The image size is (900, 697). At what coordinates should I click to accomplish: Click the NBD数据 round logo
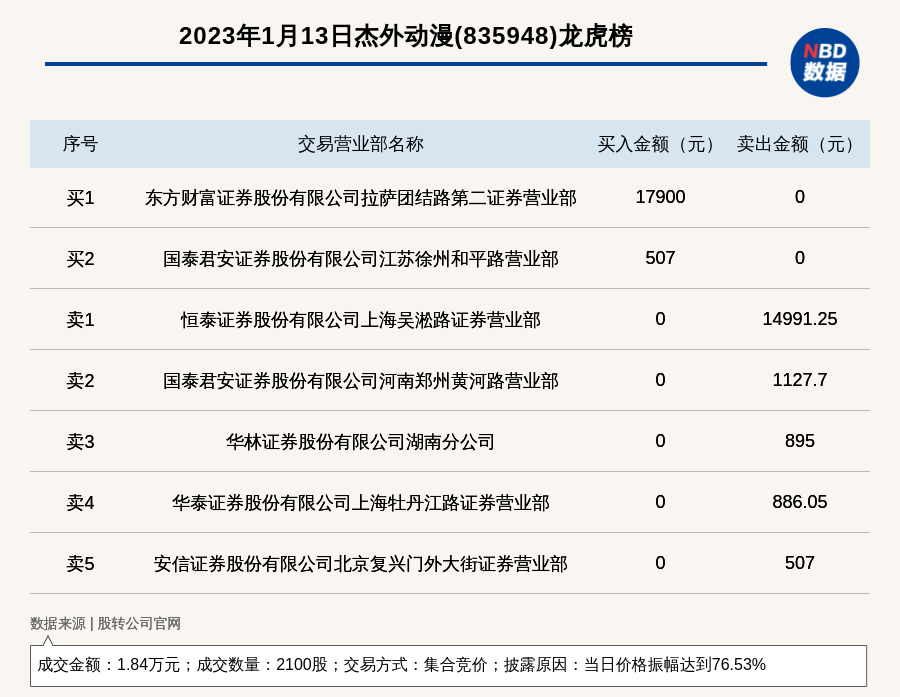click(824, 63)
